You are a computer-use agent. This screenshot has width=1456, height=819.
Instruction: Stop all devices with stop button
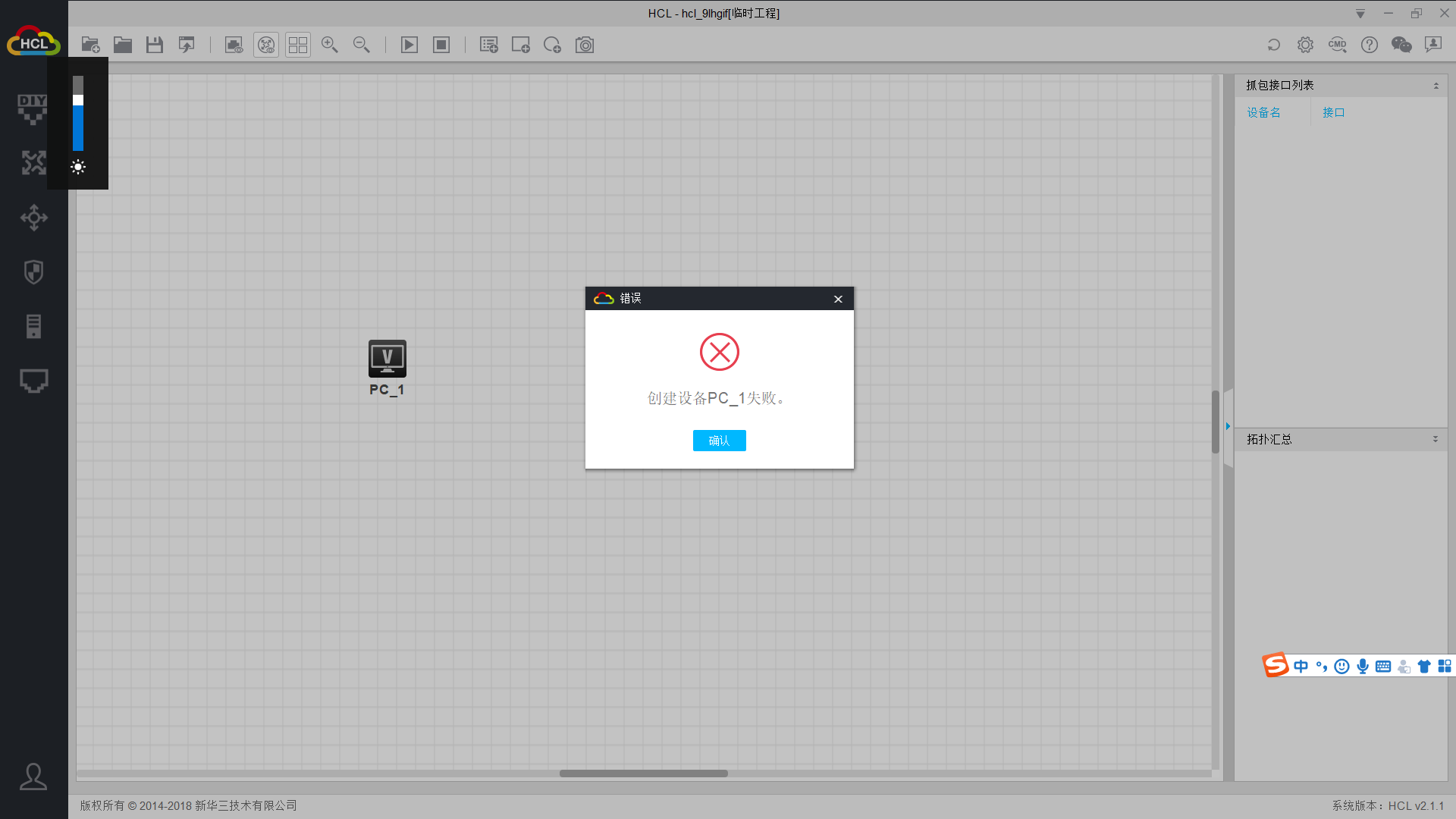441,45
